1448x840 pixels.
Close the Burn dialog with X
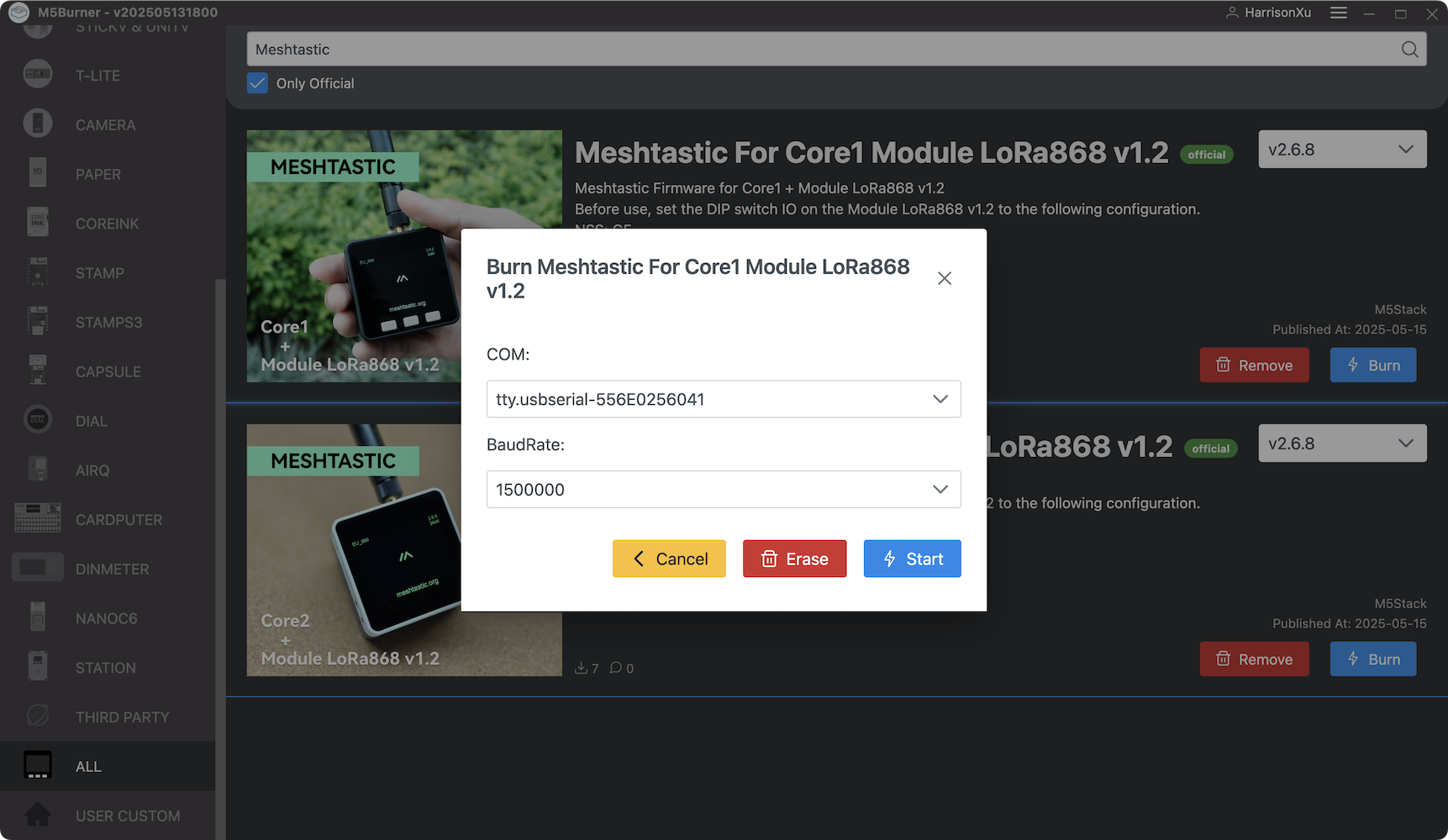[x=945, y=278]
